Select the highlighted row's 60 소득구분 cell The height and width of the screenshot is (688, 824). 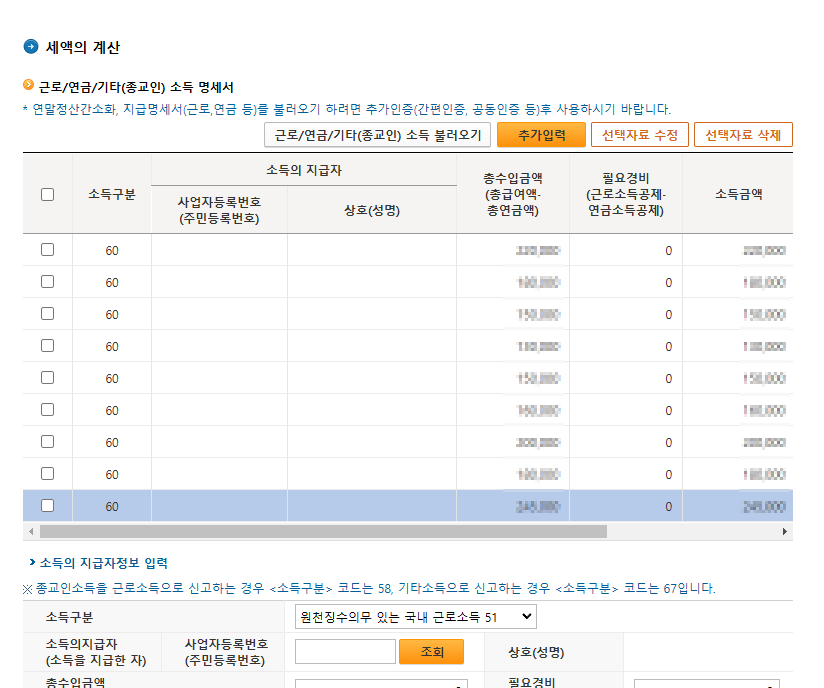point(112,507)
